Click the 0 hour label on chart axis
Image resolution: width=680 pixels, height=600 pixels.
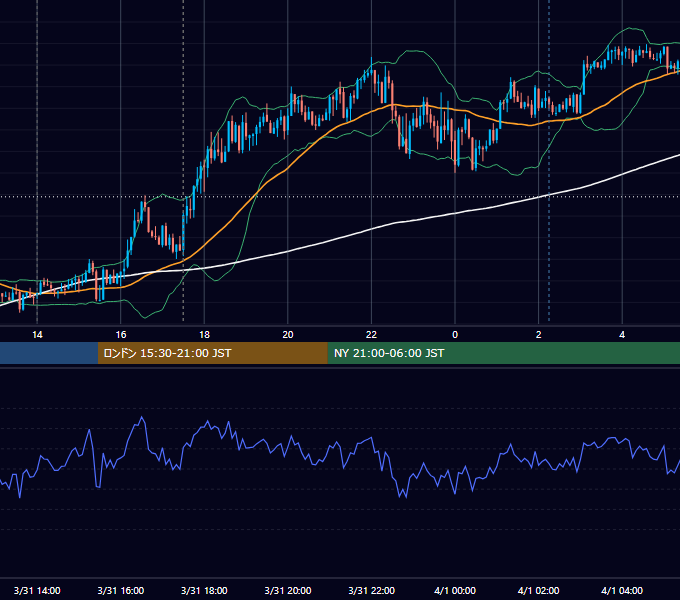tap(455, 335)
